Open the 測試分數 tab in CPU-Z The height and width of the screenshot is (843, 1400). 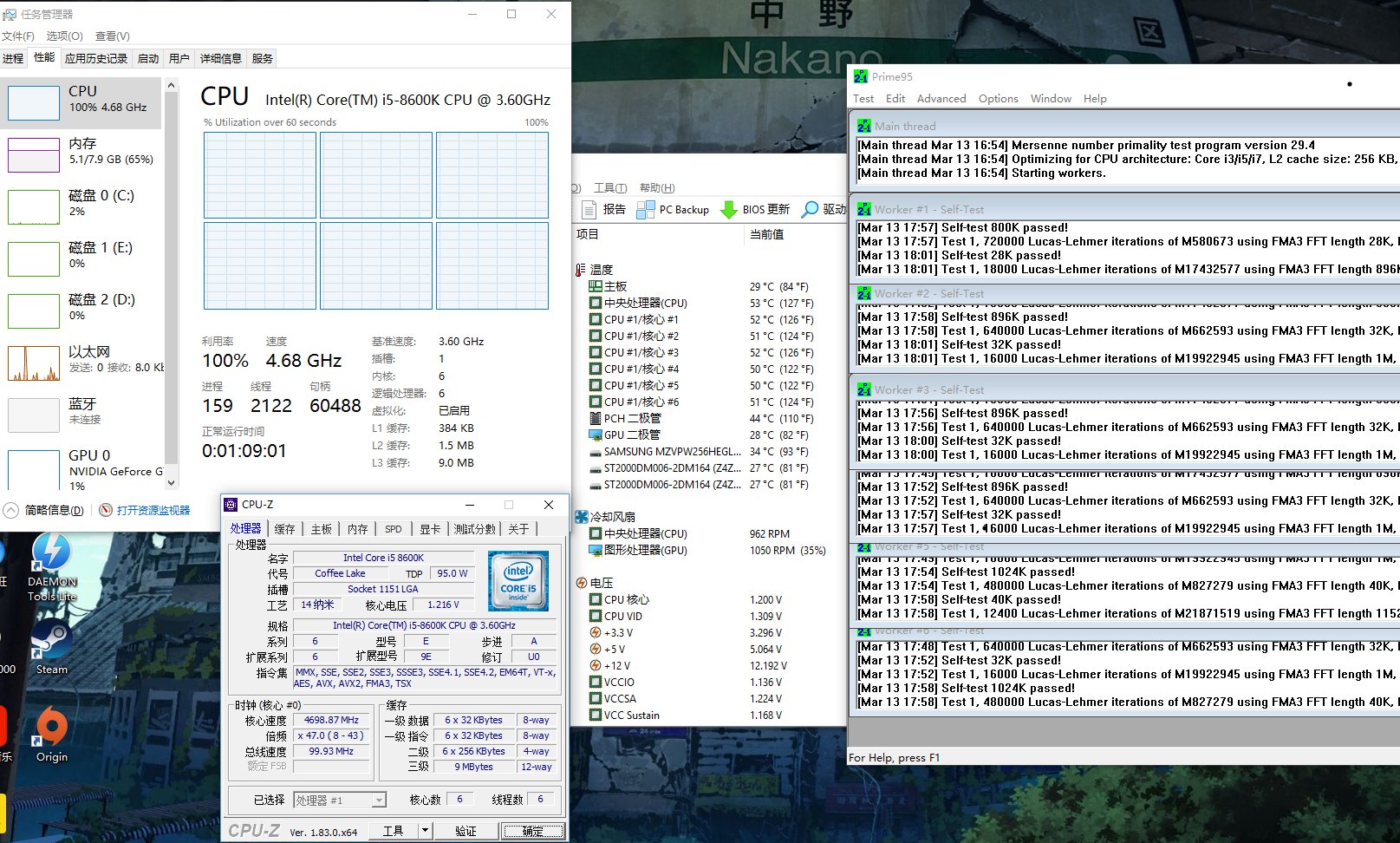[x=475, y=529]
